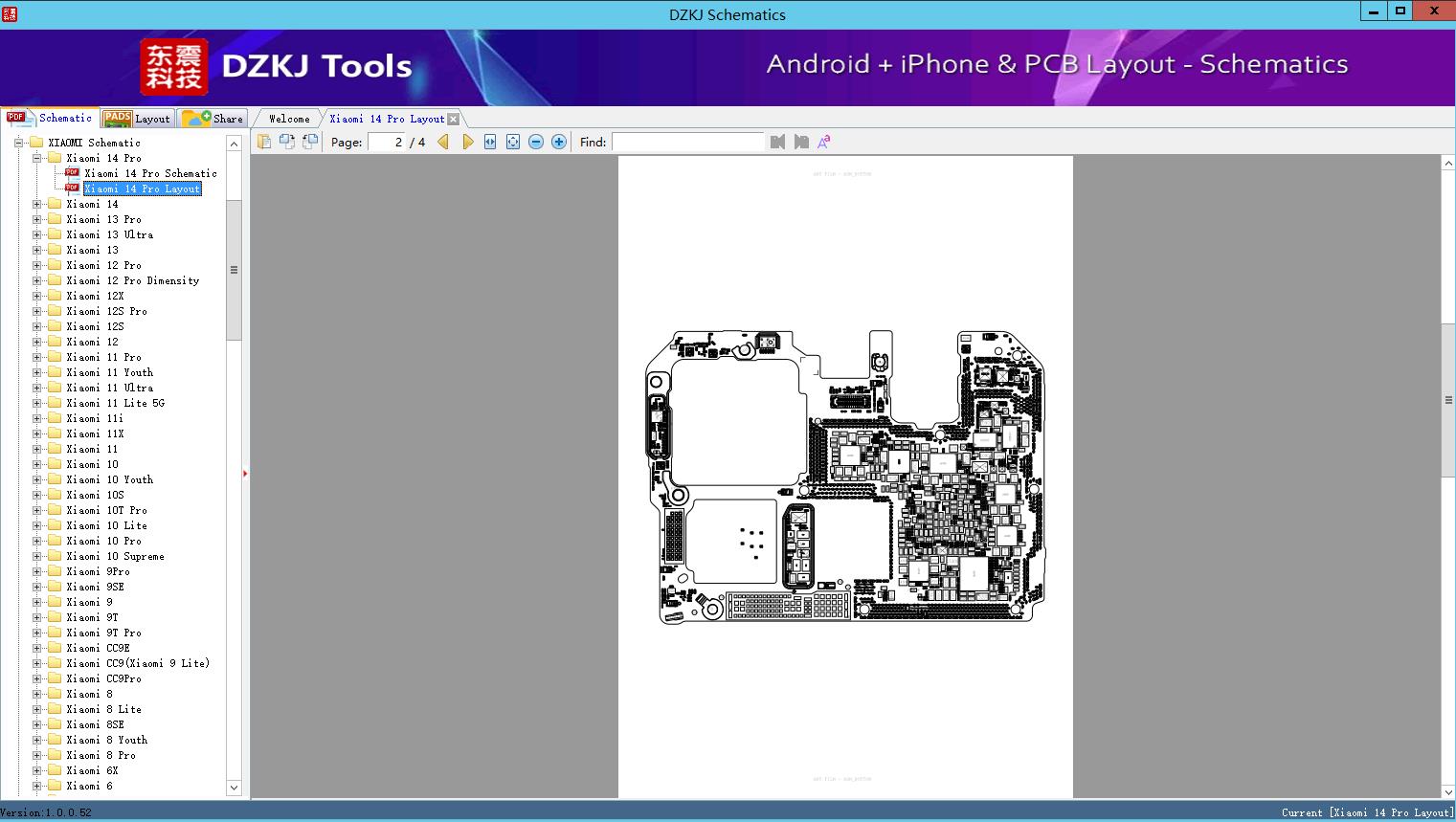Close the Xiaomi 14 Pro Layout tab
The height and width of the screenshot is (822, 1456).
(454, 119)
